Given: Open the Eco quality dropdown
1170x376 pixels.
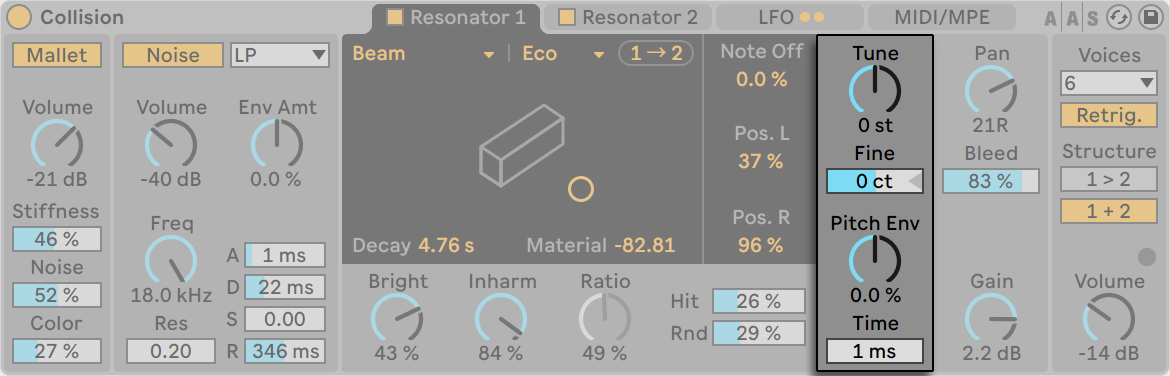Looking at the screenshot, I should [563, 54].
